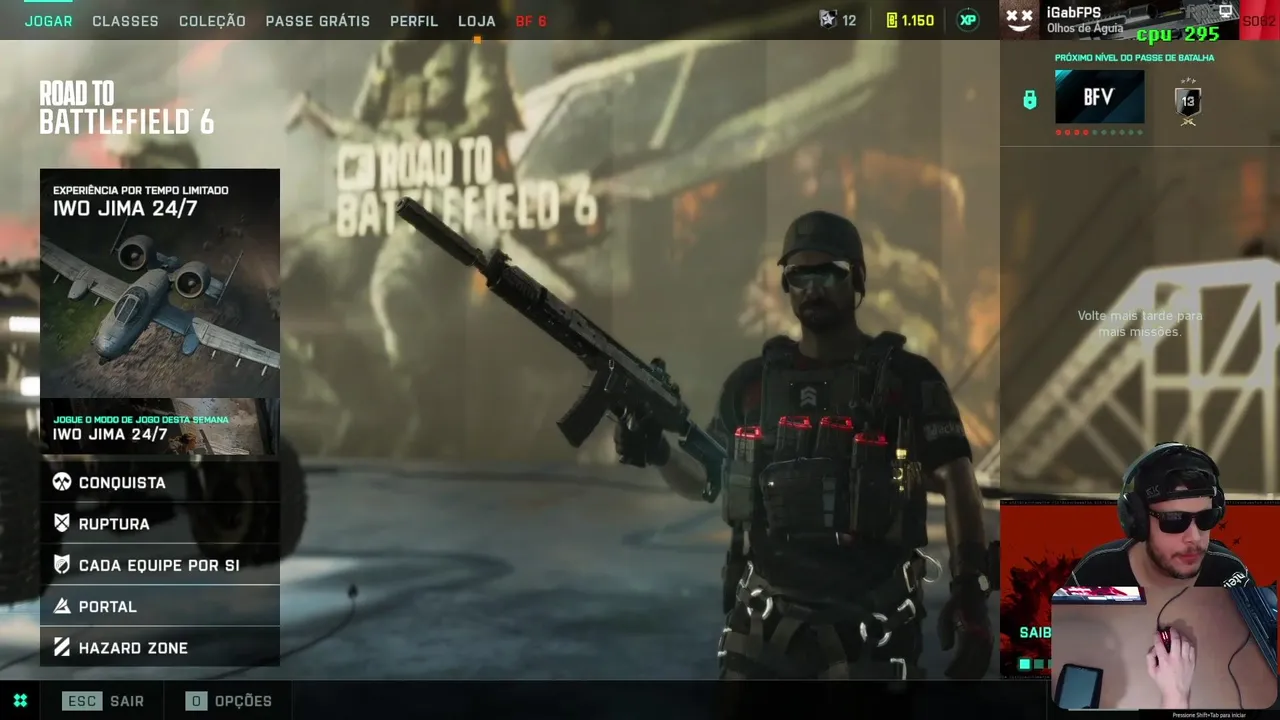This screenshot has height=720, width=1280.
Task: Click the currency amount 1.150
Action: (917, 21)
